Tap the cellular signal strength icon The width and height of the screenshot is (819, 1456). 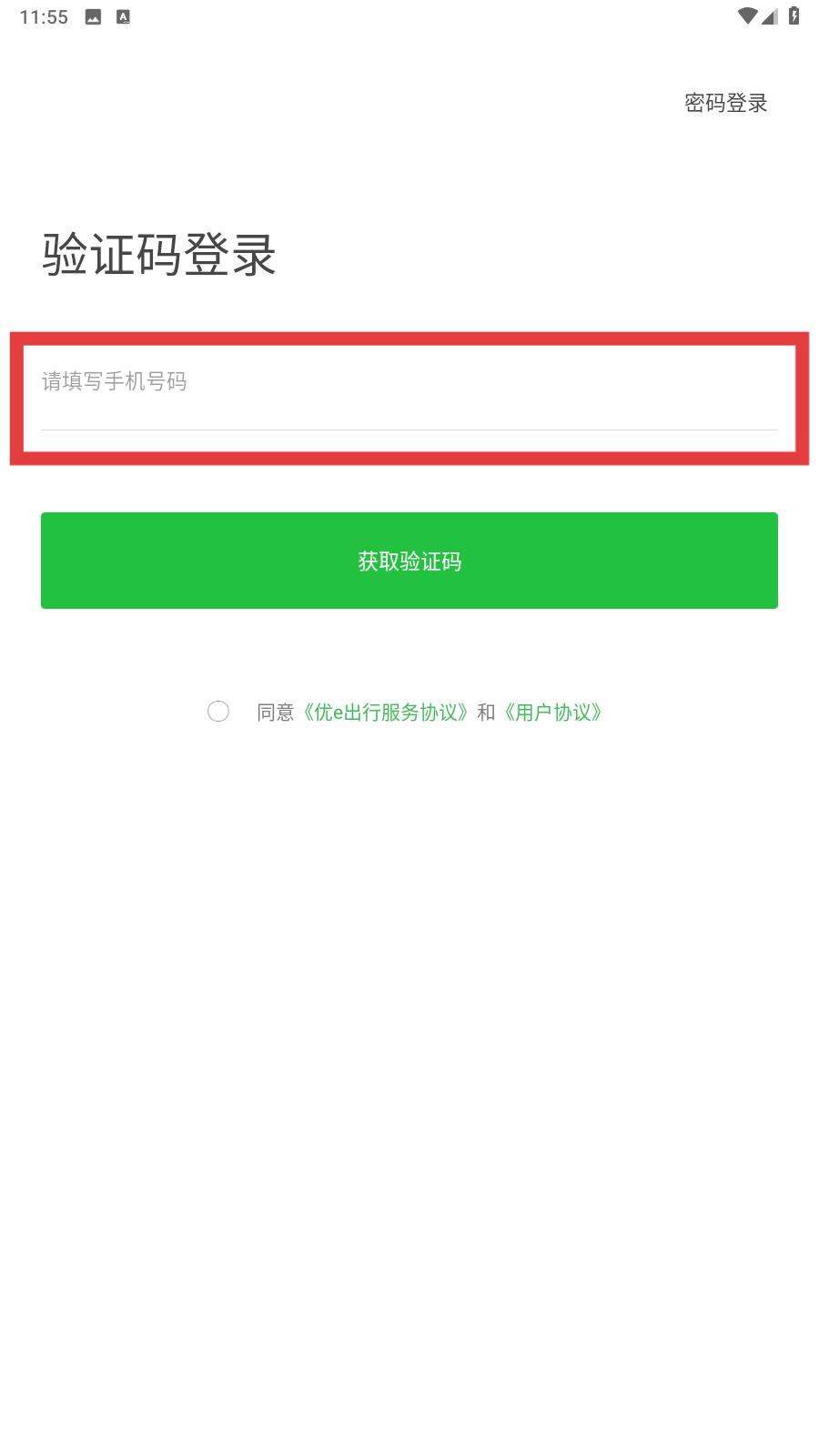(x=770, y=16)
